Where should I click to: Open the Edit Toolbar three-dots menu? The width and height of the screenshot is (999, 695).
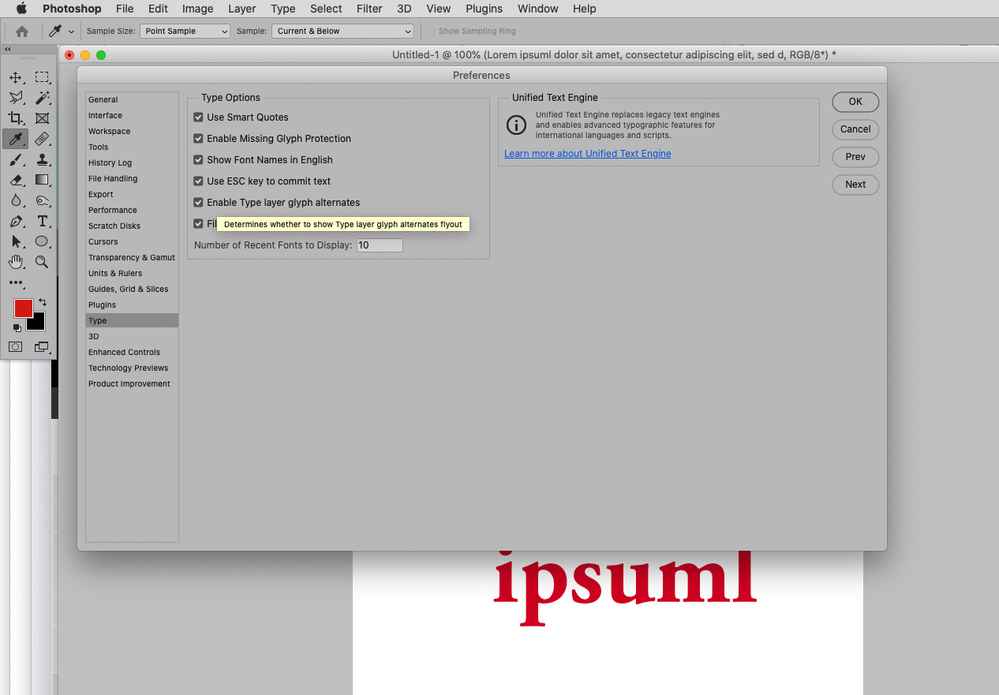pyautogui.click(x=16, y=283)
